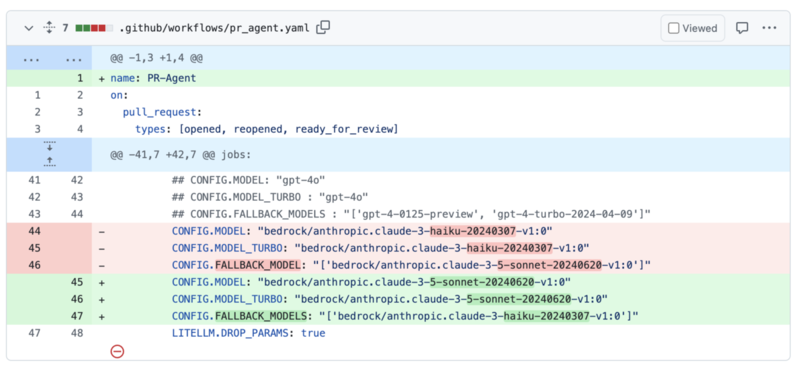Click removed CONFIG.MODEL_TURBO haiku line
The width and height of the screenshot is (800, 374).
[381, 248]
